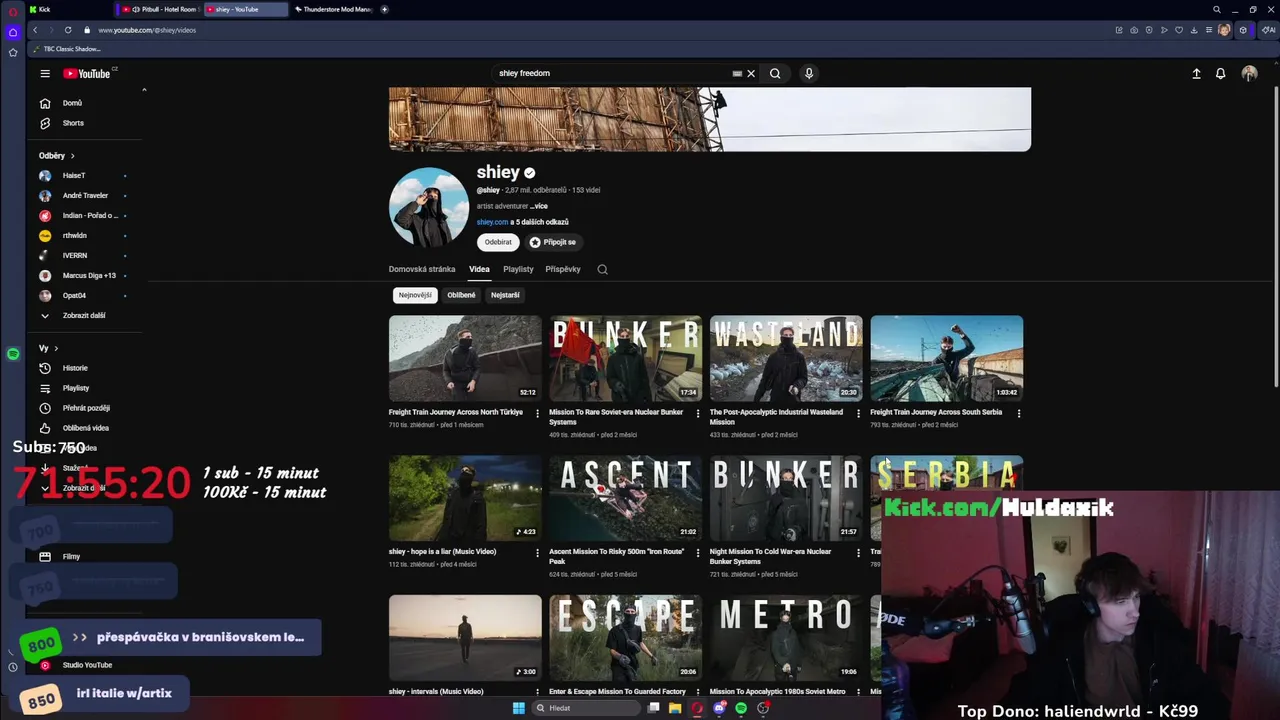Open Spotify in Opera sidebar

point(13,354)
